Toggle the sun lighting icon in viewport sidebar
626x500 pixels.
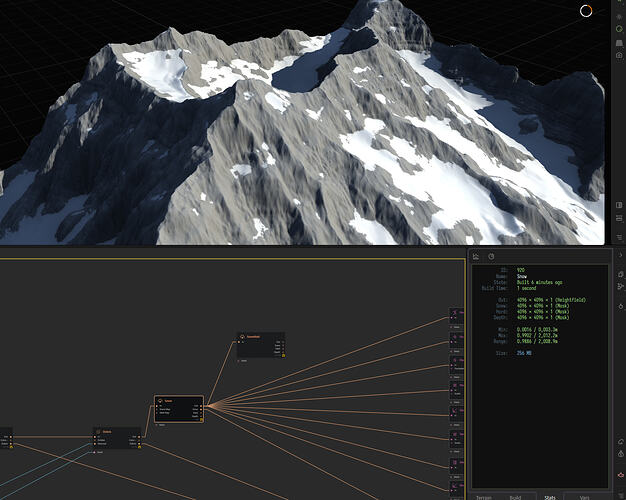coord(619,17)
